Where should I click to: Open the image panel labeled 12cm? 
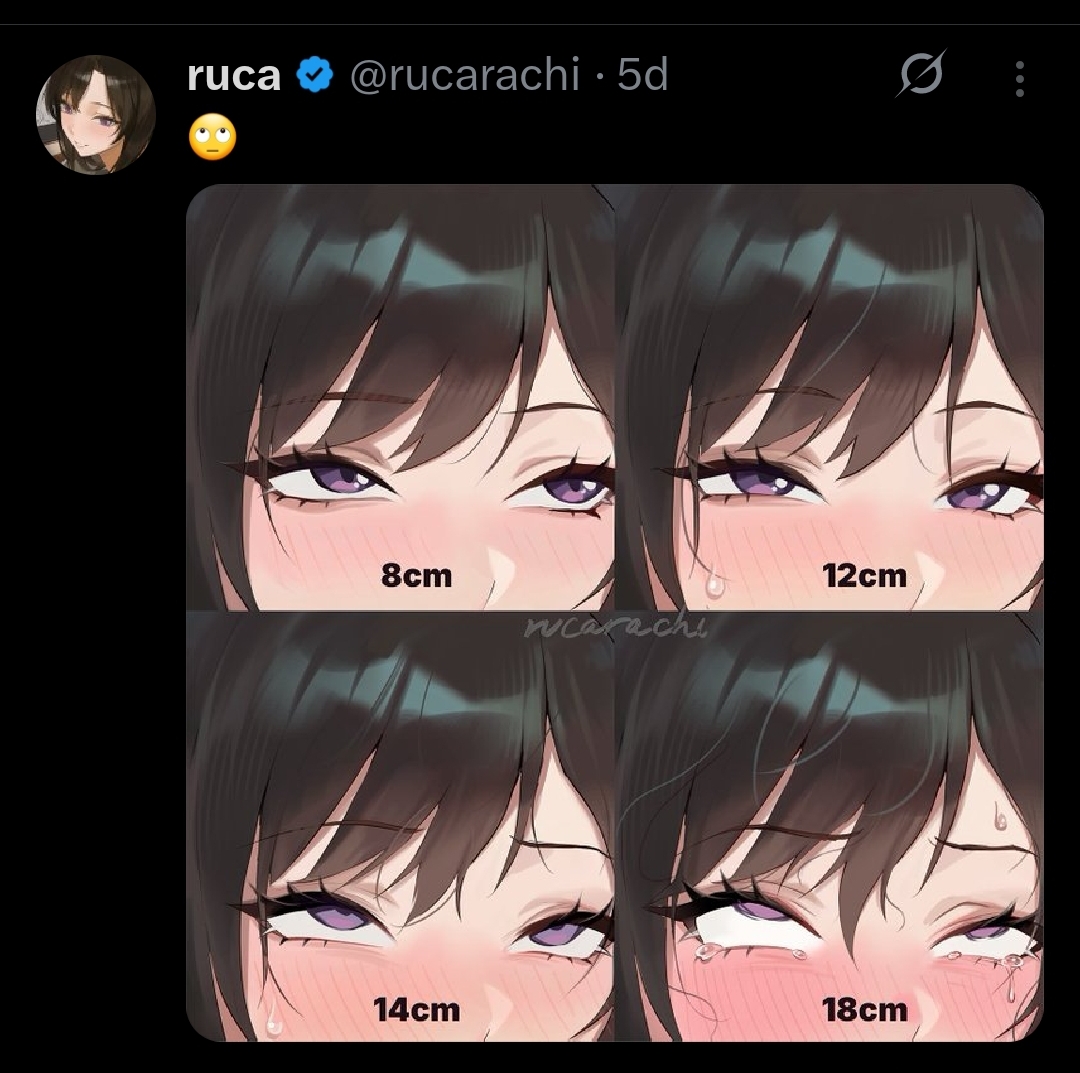pyautogui.click(x=830, y=397)
